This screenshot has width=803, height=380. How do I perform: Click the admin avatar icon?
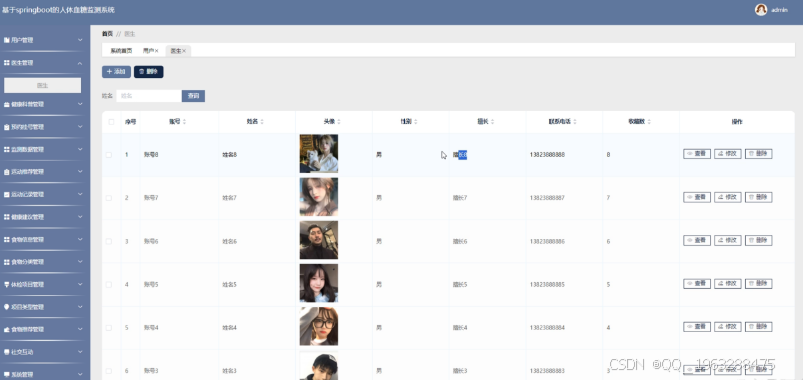[x=761, y=10]
